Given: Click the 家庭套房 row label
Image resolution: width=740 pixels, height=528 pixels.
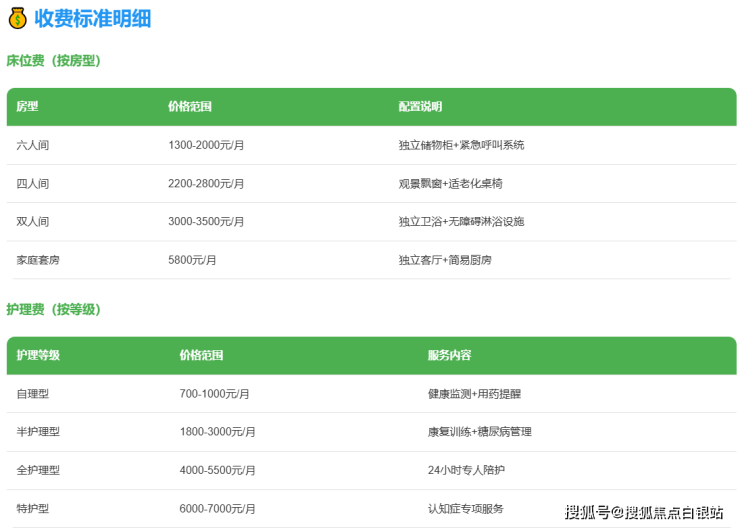Looking at the screenshot, I should [38, 260].
